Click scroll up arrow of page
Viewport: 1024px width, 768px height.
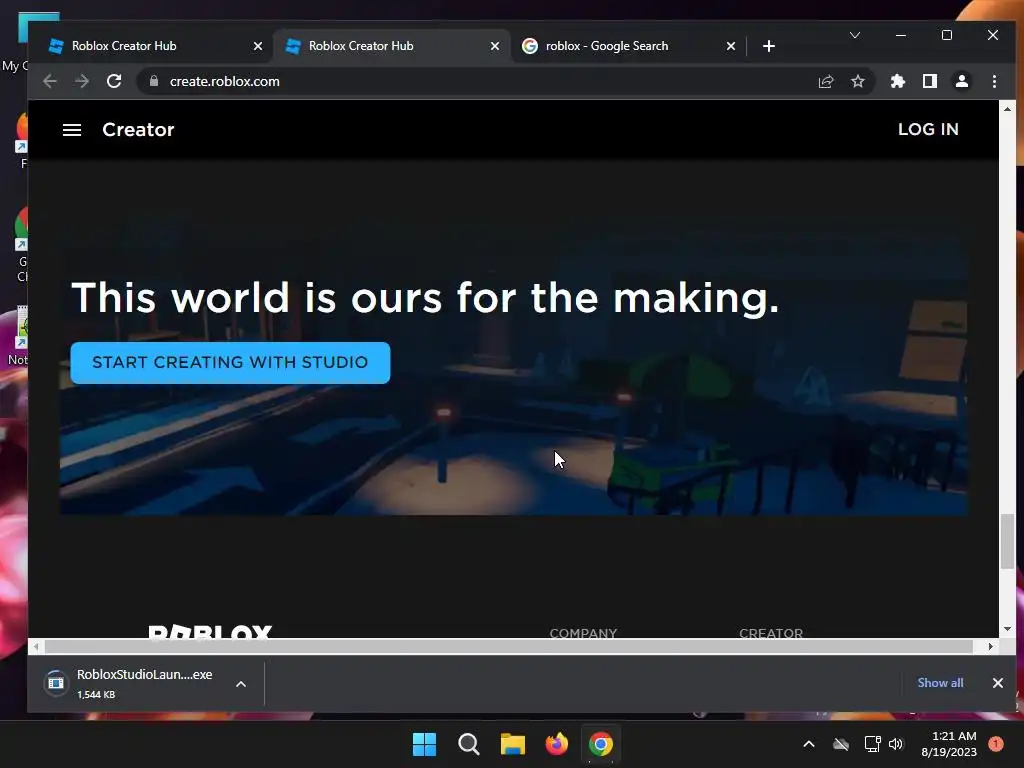(1007, 109)
